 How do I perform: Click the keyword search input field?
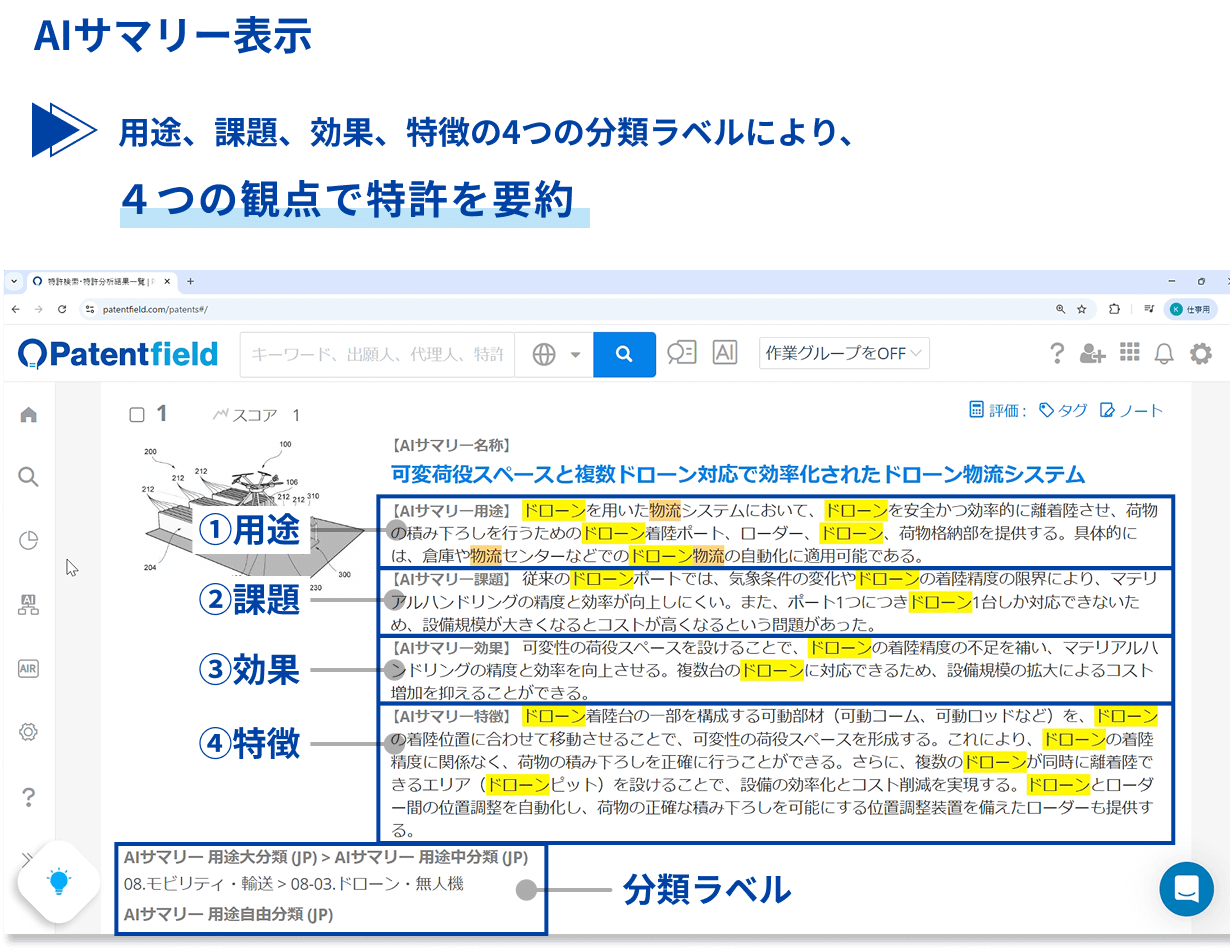coord(376,354)
